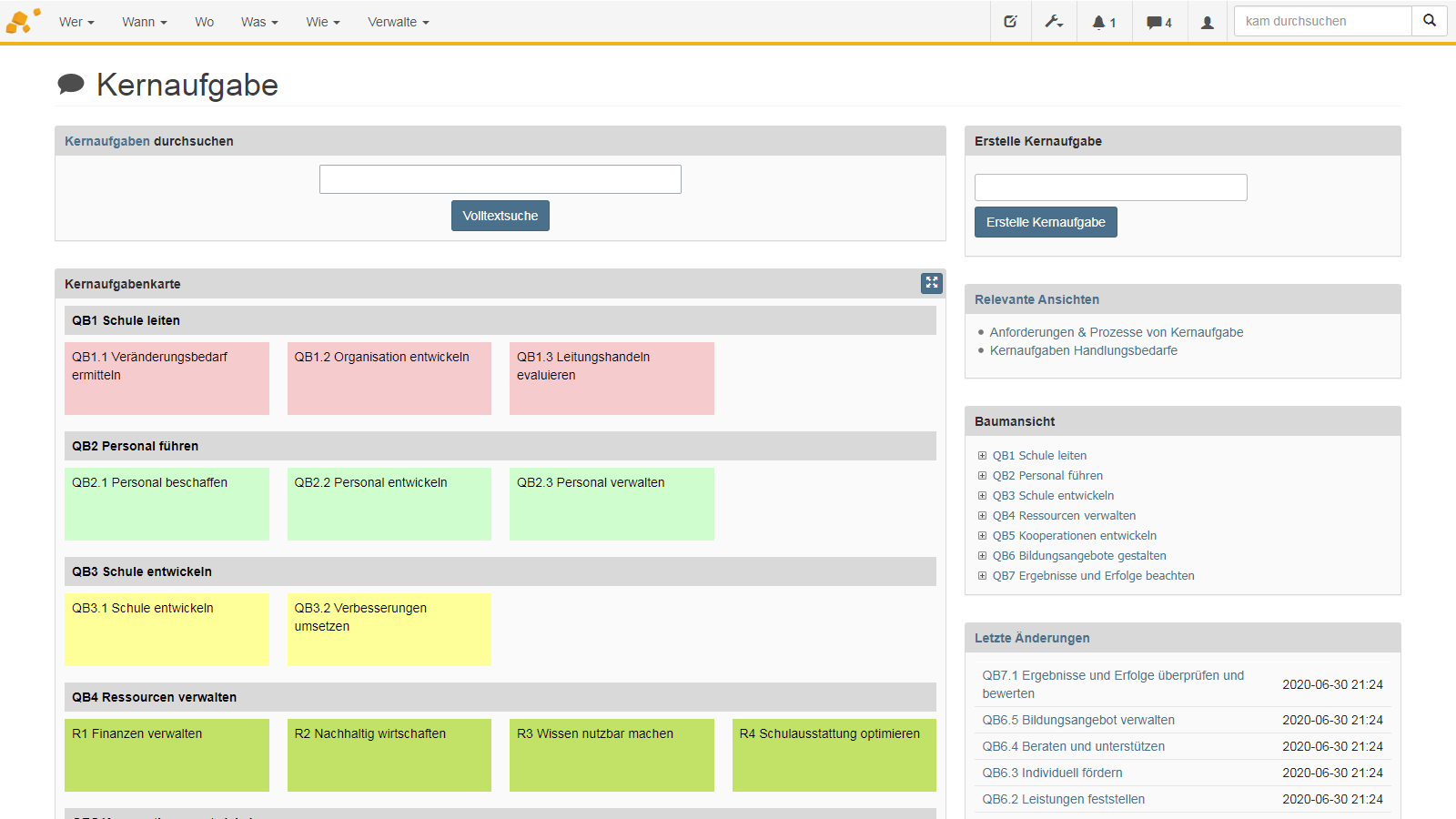Image resolution: width=1456 pixels, height=819 pixels.
Task: Open Anforderungen & Prozesse von Kernaufgabe link
Action: [1117, 332]
